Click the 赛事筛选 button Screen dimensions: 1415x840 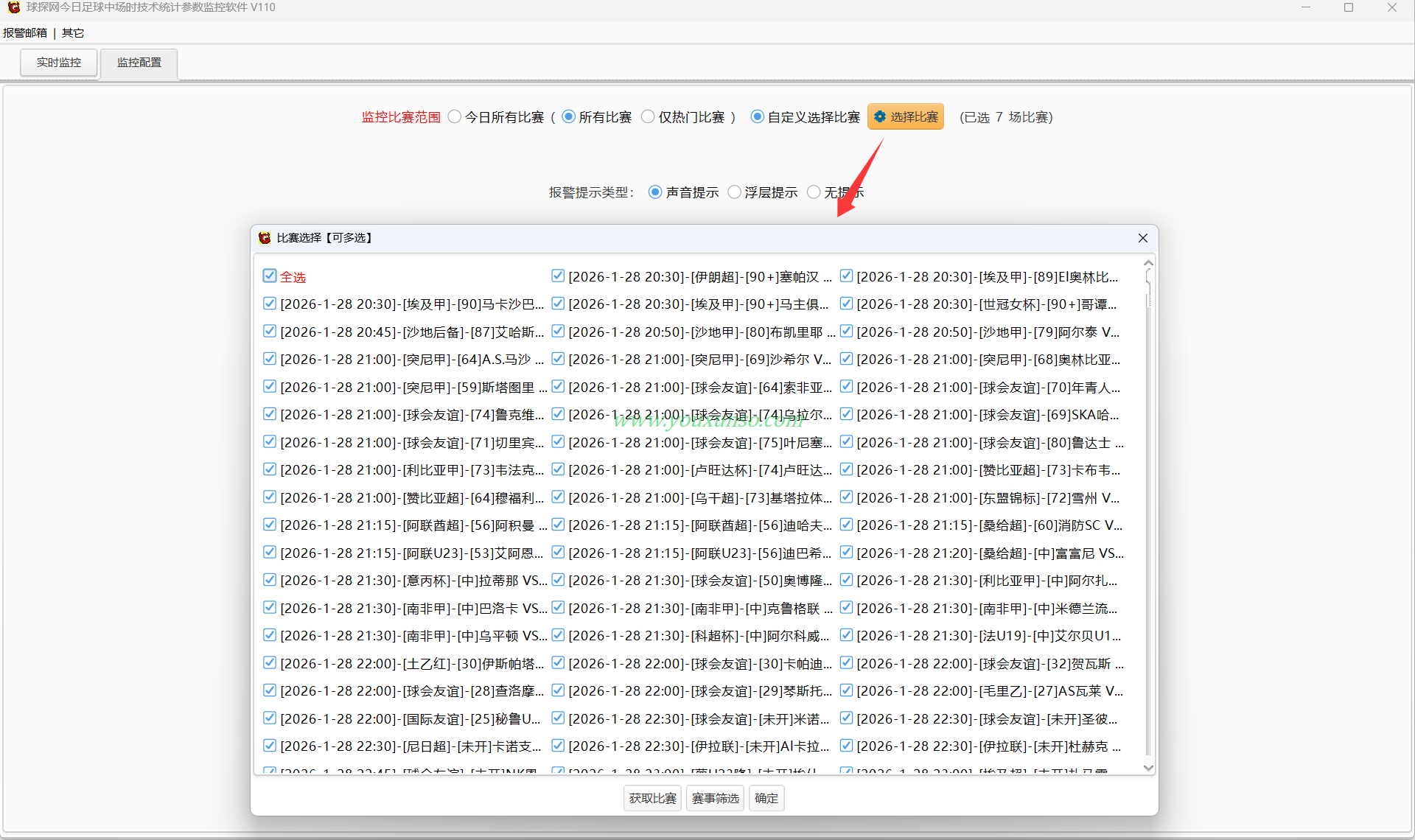[x=716, y=798]
